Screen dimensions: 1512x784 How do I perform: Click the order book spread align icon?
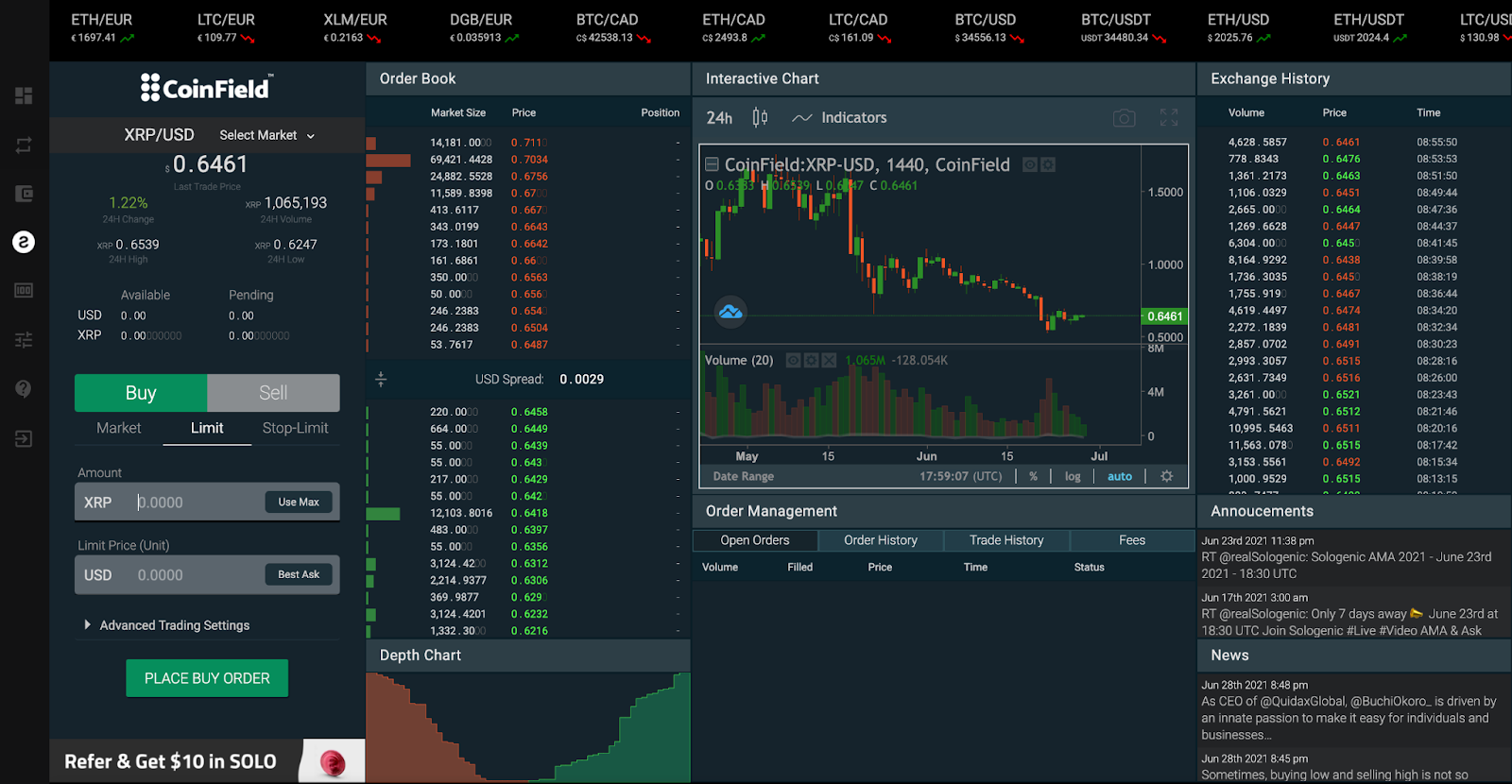coord(381,379)
